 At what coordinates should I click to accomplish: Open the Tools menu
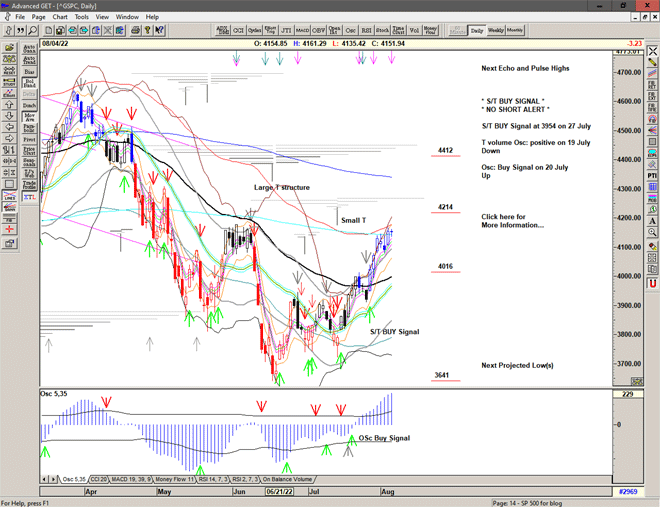[82, 17]
